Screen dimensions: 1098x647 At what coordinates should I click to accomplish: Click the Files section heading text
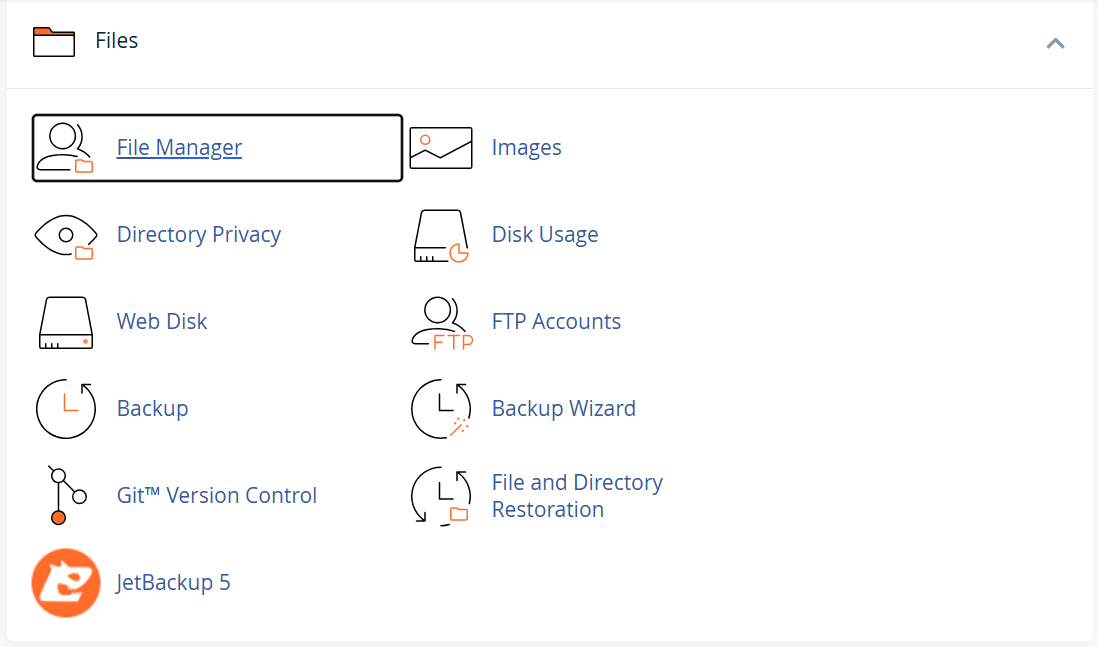click(x=117, y=41)
